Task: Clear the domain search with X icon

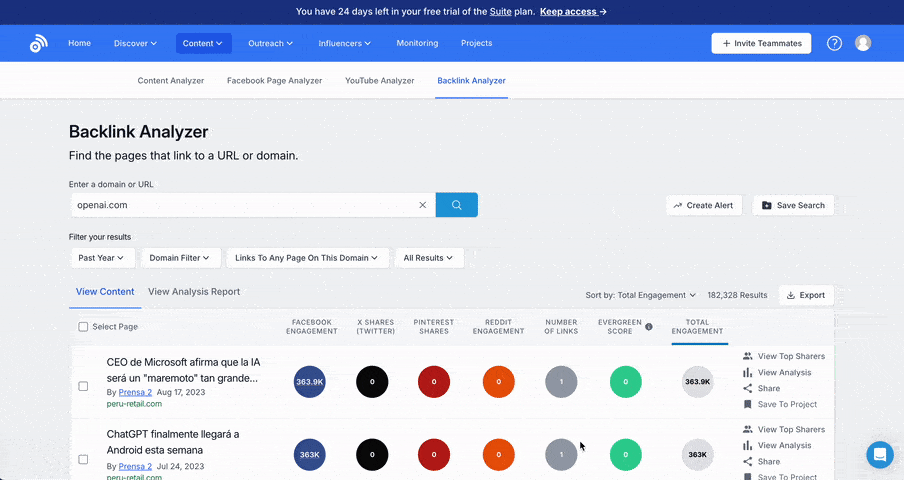Action: pos(422,205)
